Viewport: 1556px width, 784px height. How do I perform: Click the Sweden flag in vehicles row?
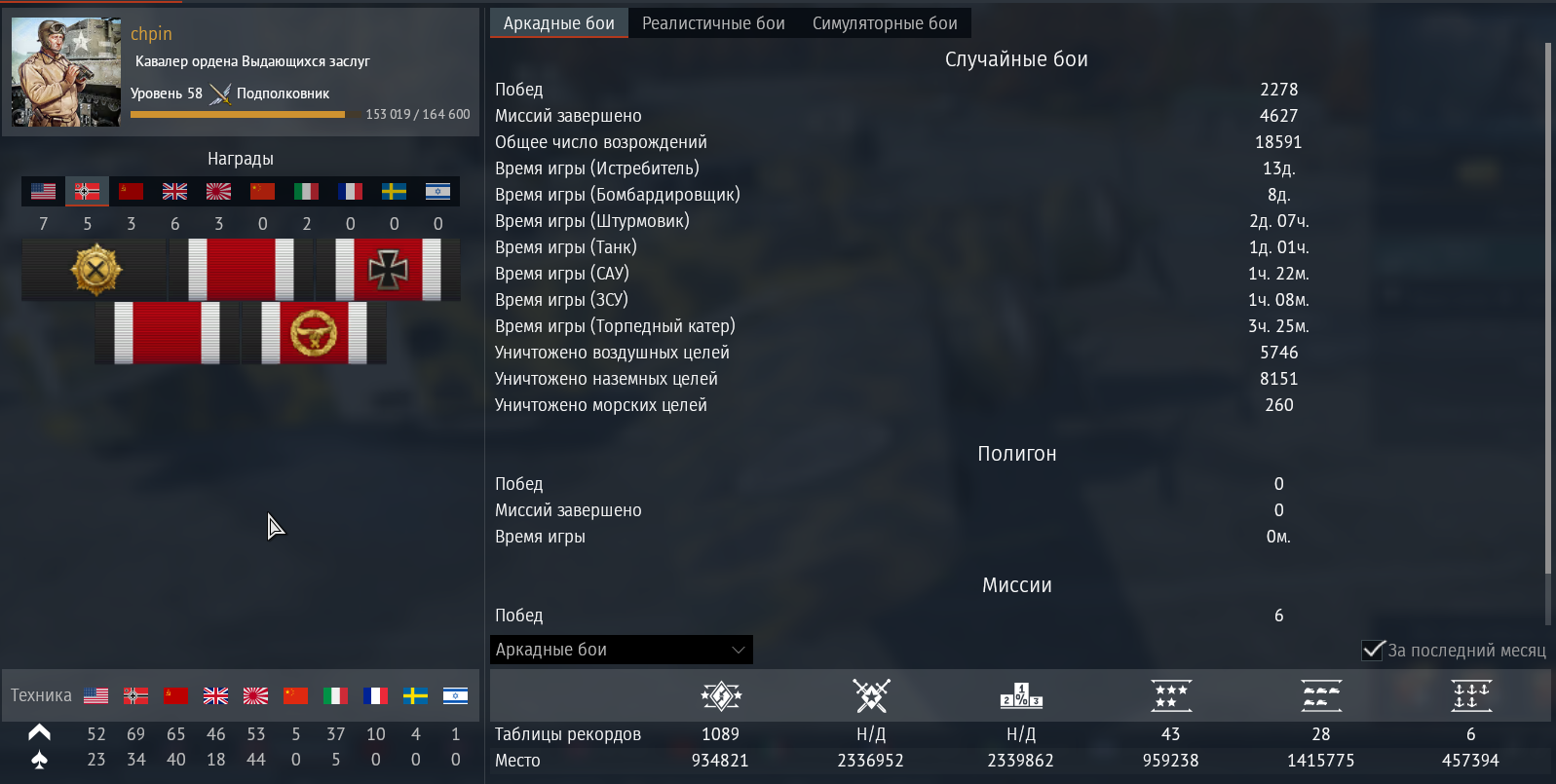[x=415, y=695]
